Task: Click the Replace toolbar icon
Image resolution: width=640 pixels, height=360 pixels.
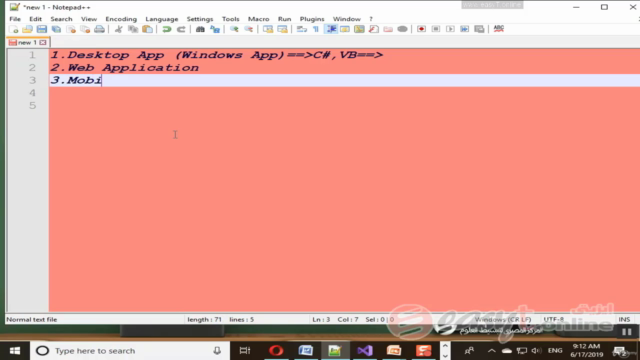Action: [215, 29]
